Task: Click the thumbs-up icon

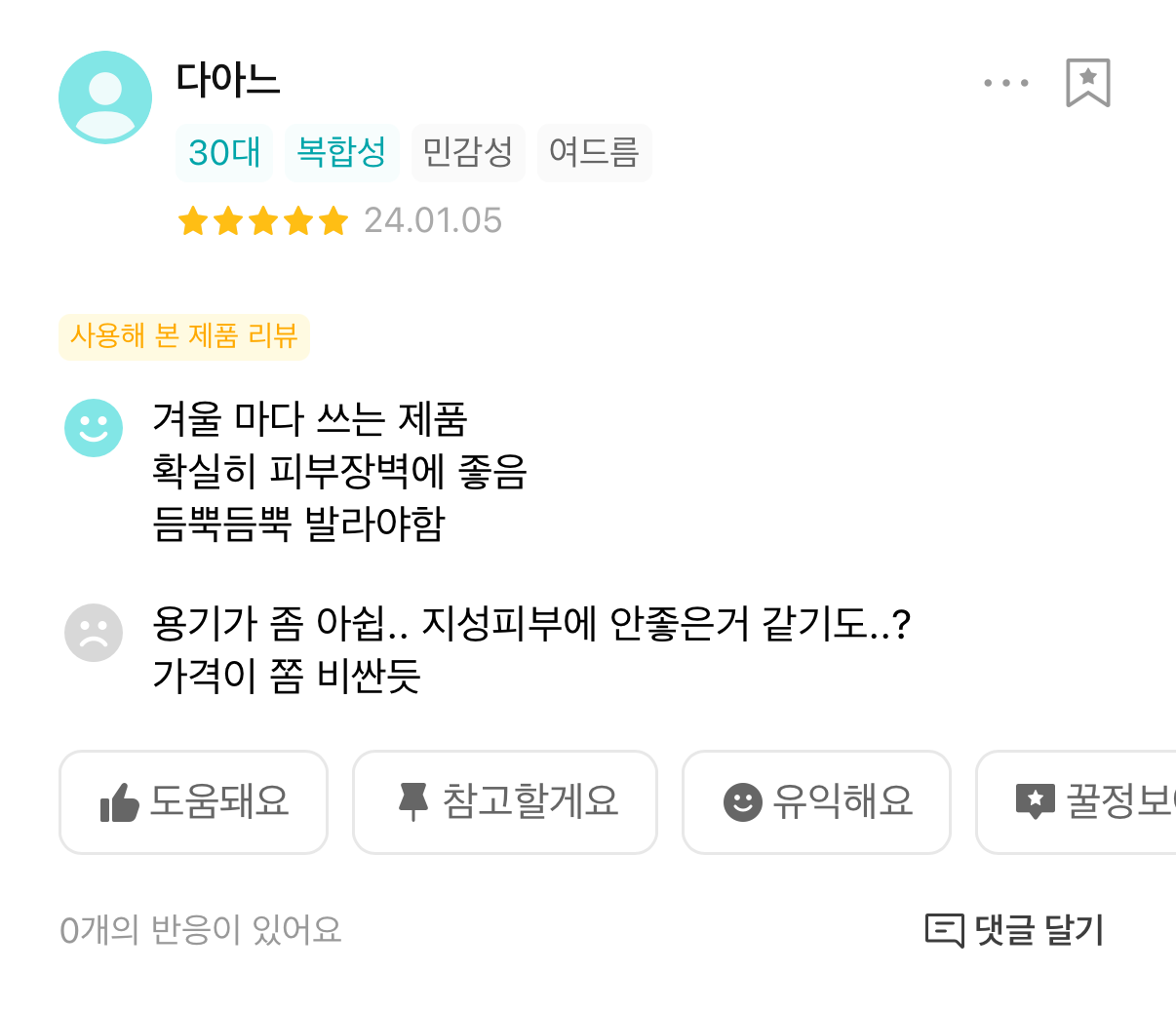Action: point(119,803)
